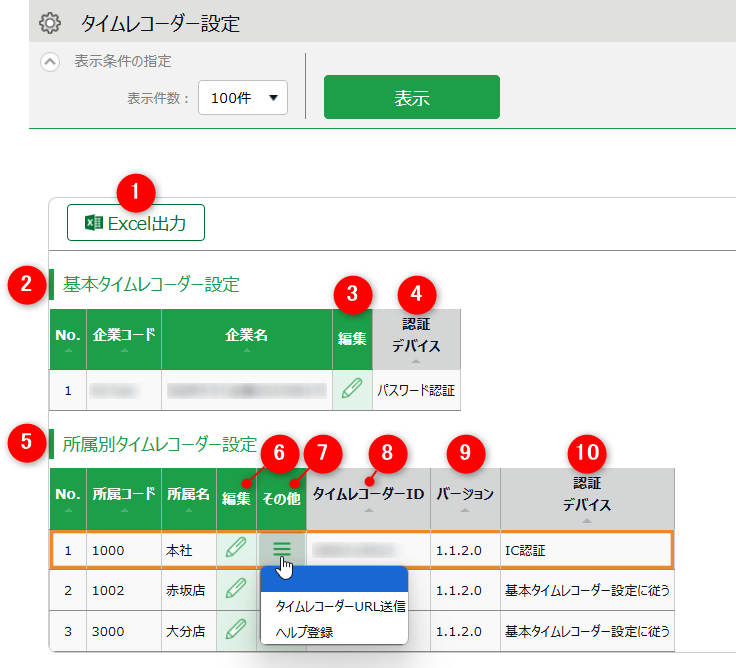Sort by 企業名 column header

tap(246, 339)
